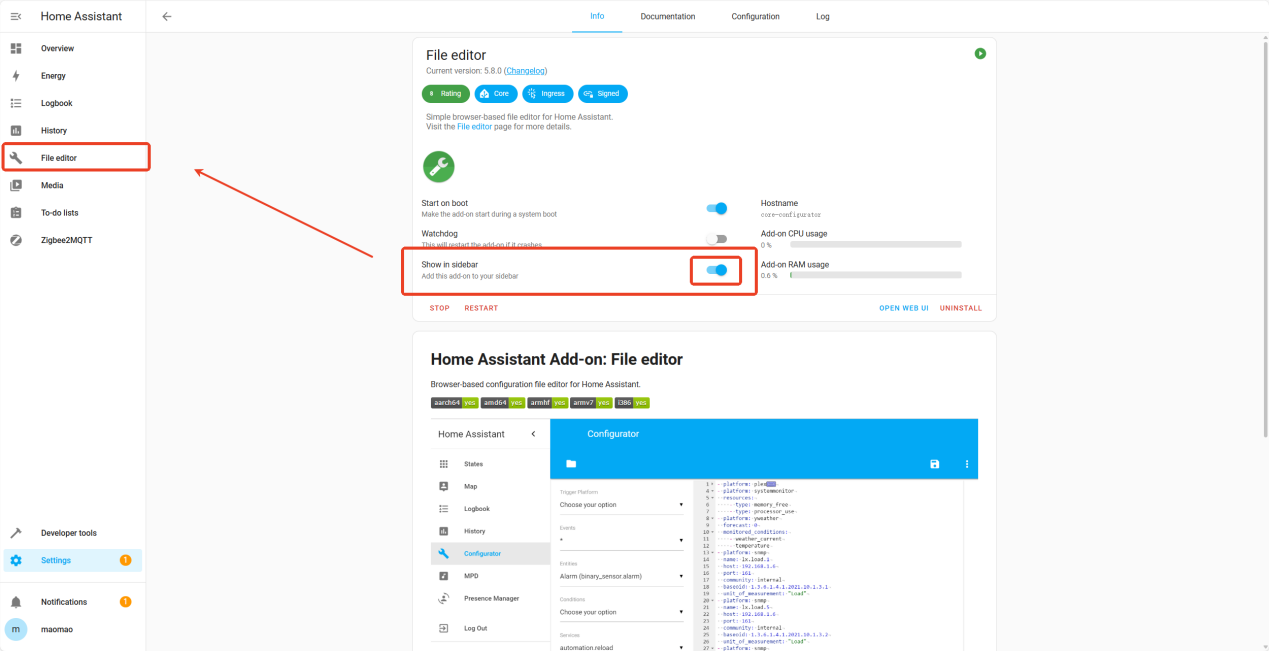Screen dimensions: 1269x651
Task: Click the amd64 yes badge
Action: coord(502,403)
